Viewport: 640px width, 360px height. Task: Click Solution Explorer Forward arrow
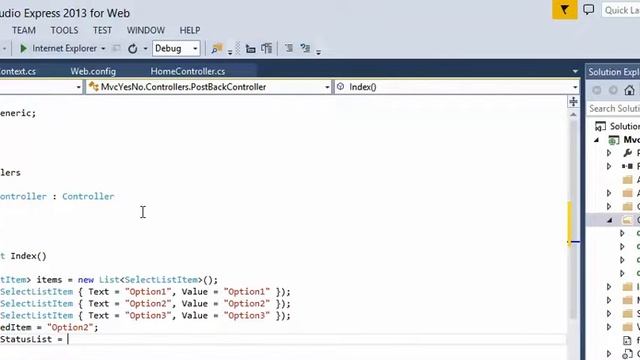(x=613, y=90)
